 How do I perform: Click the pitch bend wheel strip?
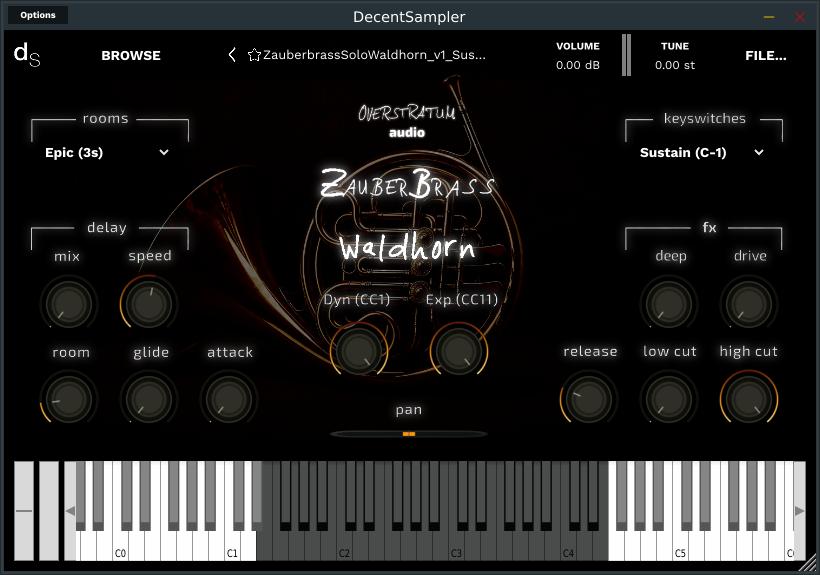pyautogui.click(x=24, y=511)
